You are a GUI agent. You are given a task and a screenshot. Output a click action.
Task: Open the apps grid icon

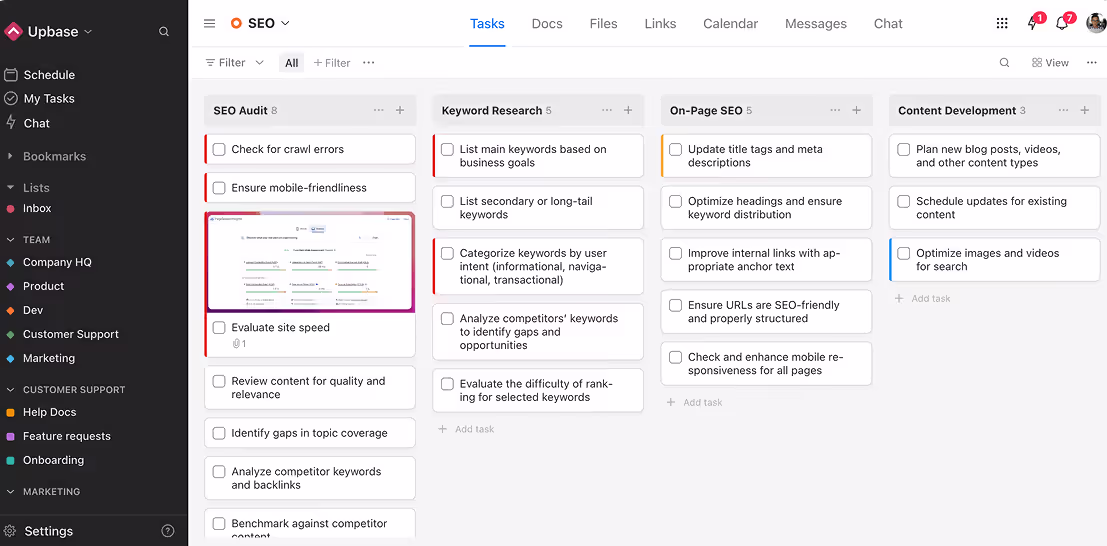tap(1002, 23)
